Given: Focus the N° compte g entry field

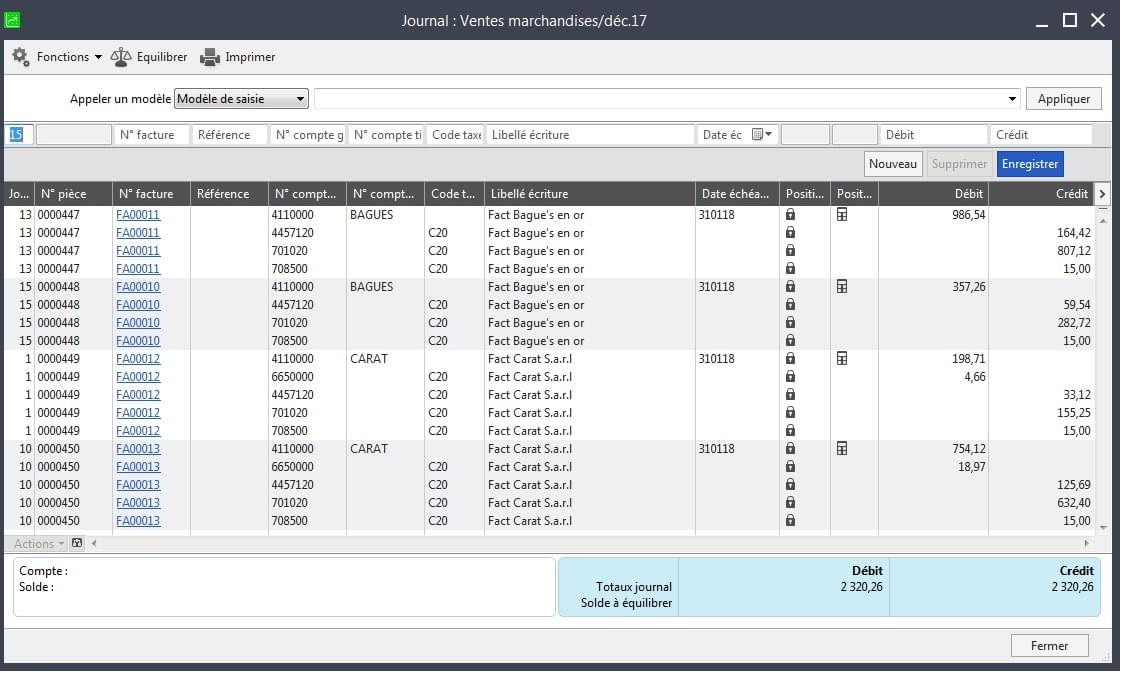Looking at the screenshot, I should pyautogui.click(x=308, y=135).
